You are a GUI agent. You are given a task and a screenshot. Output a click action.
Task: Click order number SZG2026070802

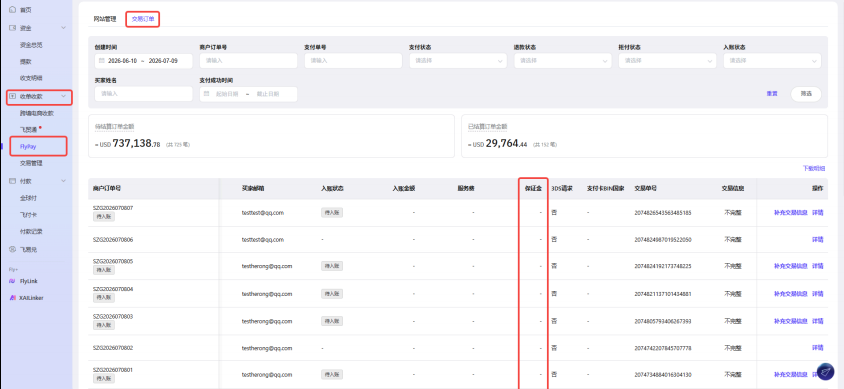point(113,348)
